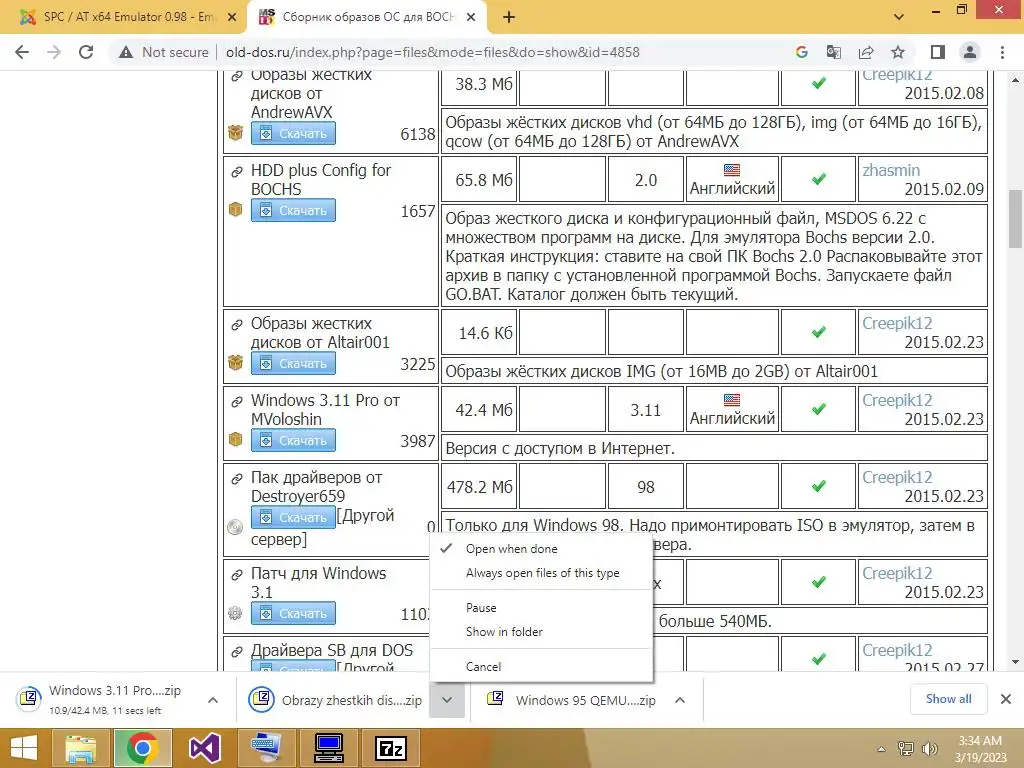The image size is (1024, 768).
Task: Click the disc icon in Пак драйверов row
Action: point(235,526)
